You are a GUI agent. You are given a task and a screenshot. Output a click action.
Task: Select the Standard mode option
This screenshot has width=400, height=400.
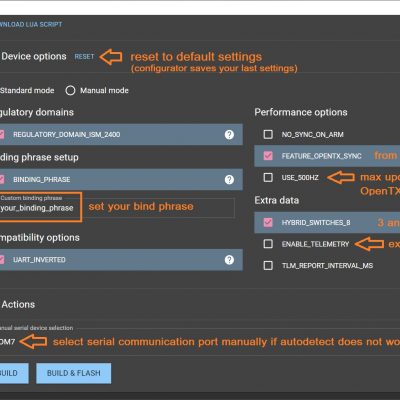coord(27,90)
